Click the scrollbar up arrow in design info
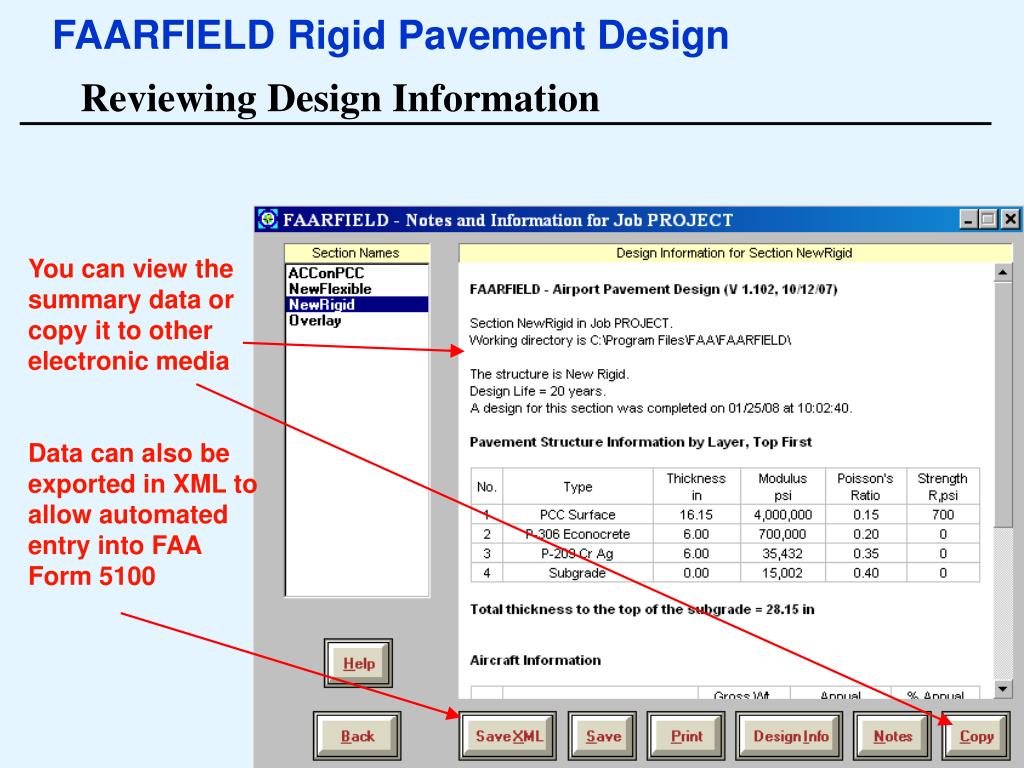 click(x=1002, y=272)
